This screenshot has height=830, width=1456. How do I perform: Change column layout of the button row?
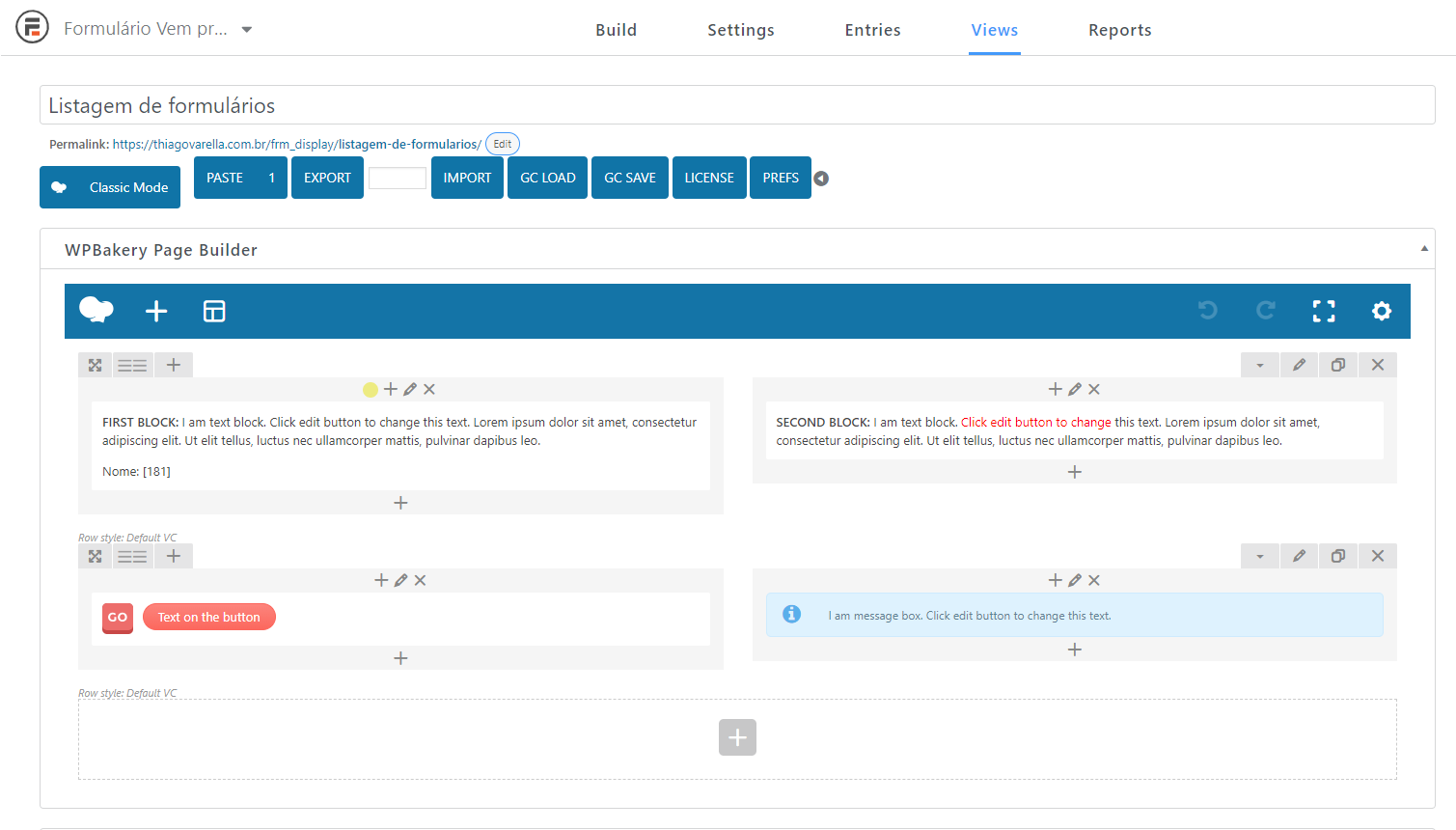[x=132, y=556]
